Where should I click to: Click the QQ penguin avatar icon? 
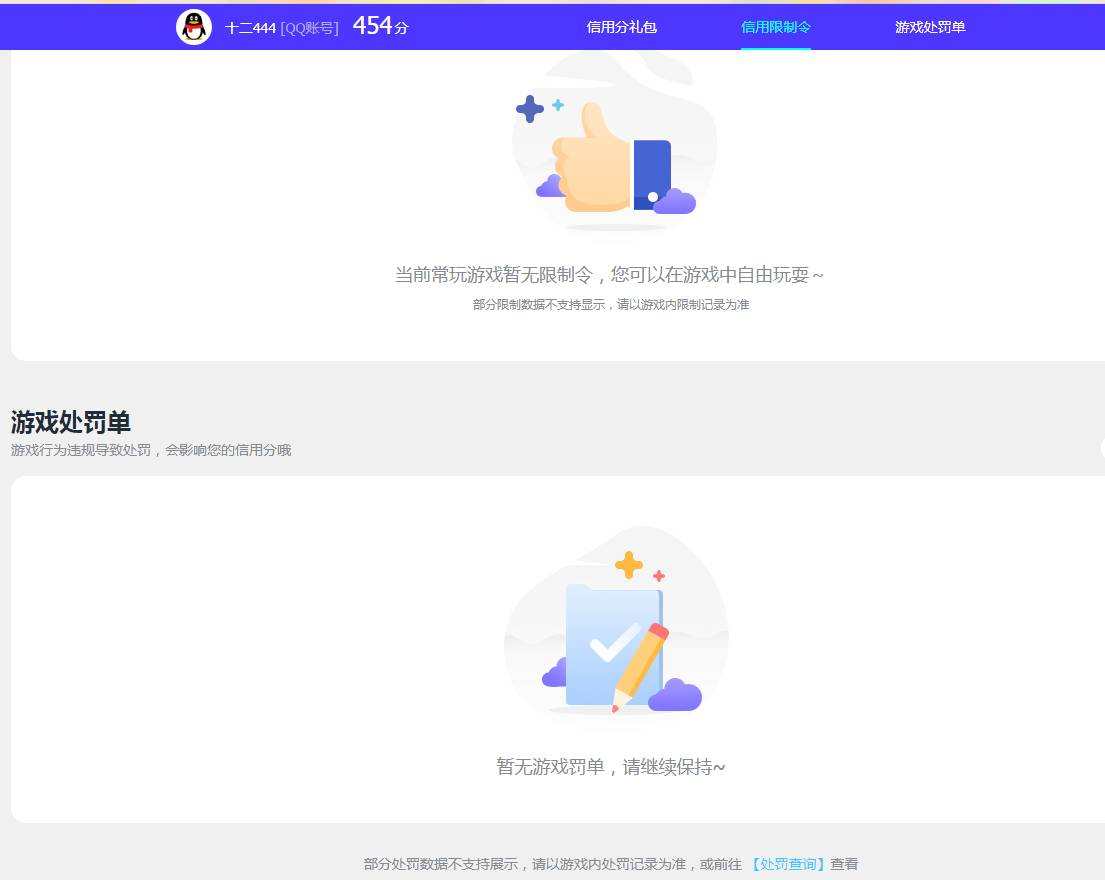tap(194, 27)
